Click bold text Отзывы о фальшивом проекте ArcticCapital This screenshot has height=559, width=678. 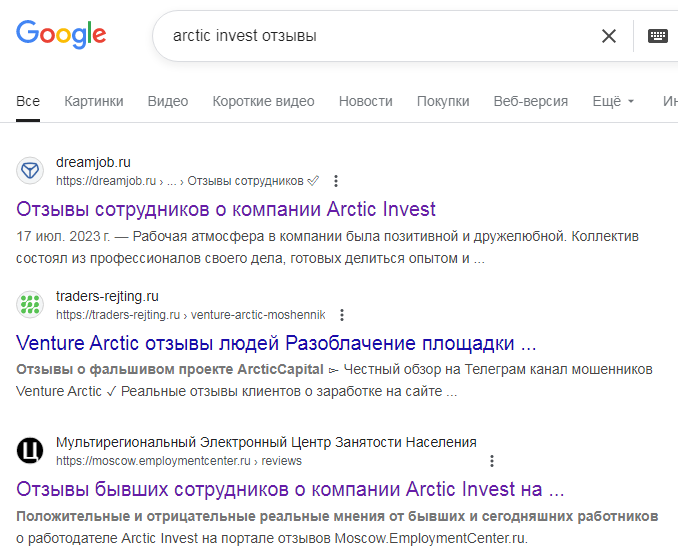(x=170, y=370)
